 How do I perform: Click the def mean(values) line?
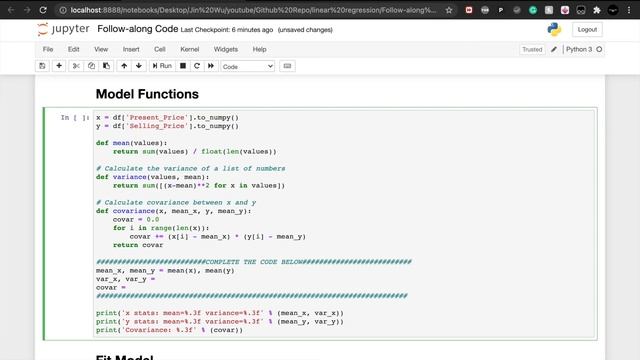[x=131, y=143]
